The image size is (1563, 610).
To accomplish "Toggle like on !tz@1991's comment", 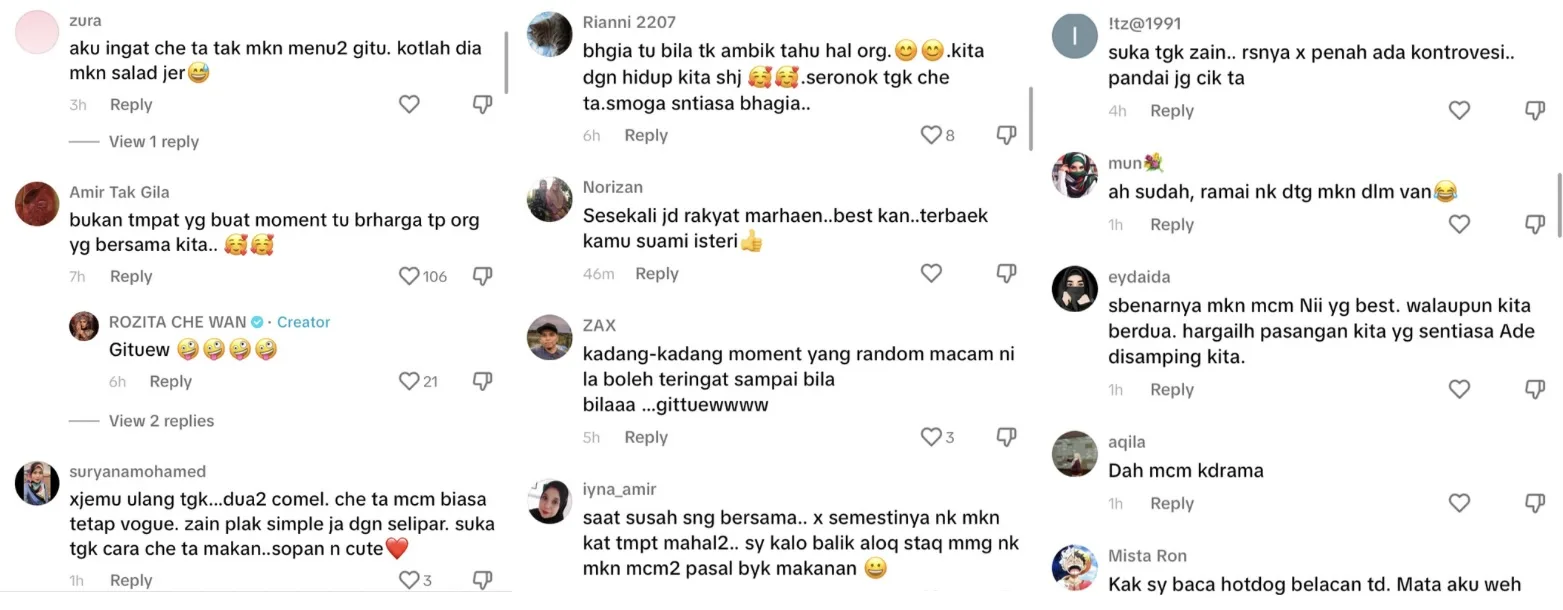I will click(x=1459, y=111).
